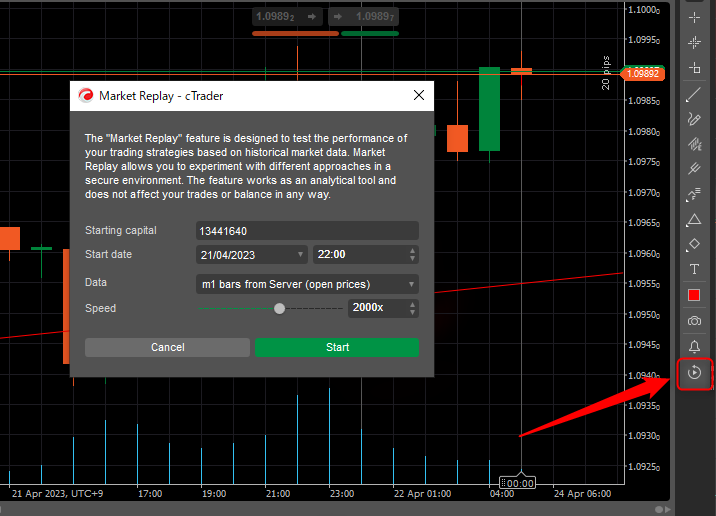Select the trend line drawing tool
This screenshot has width=716, height=516.
[x=694, y=95]
